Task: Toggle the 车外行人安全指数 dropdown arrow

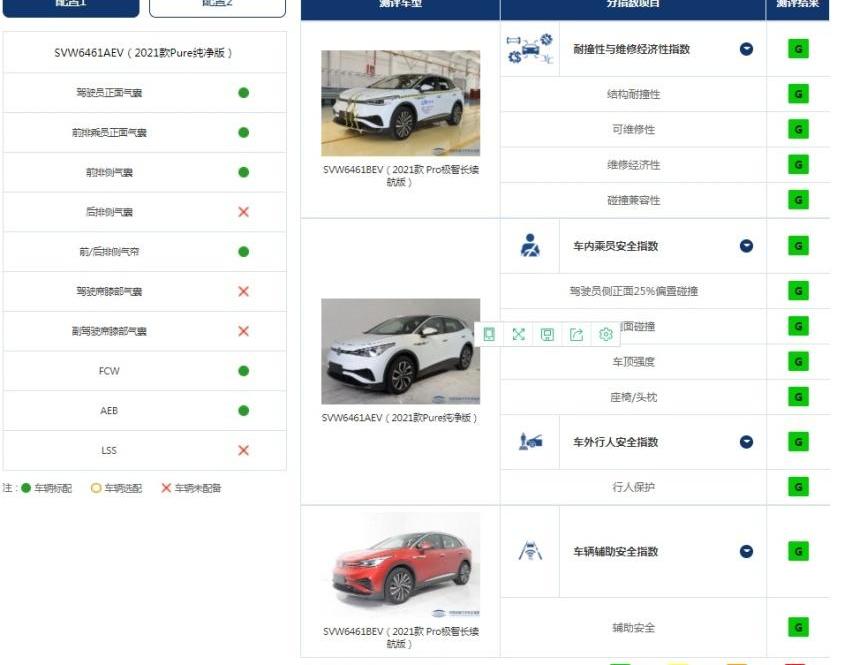Action: tap(747, 442)
